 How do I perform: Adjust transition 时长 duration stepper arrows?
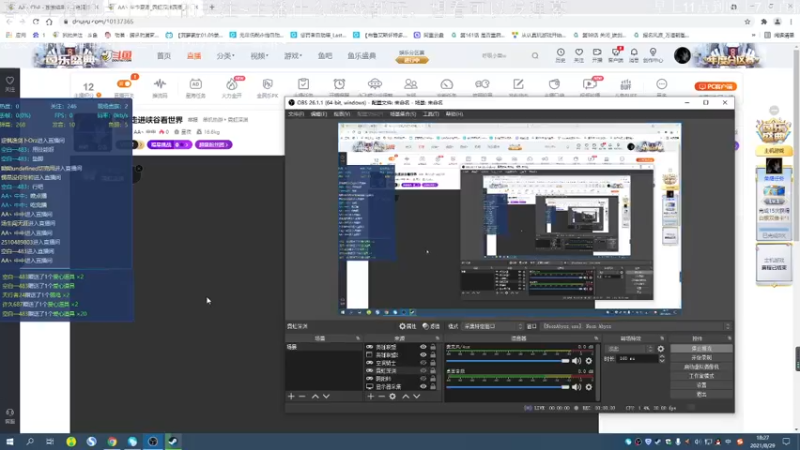(x=662, y=359)
